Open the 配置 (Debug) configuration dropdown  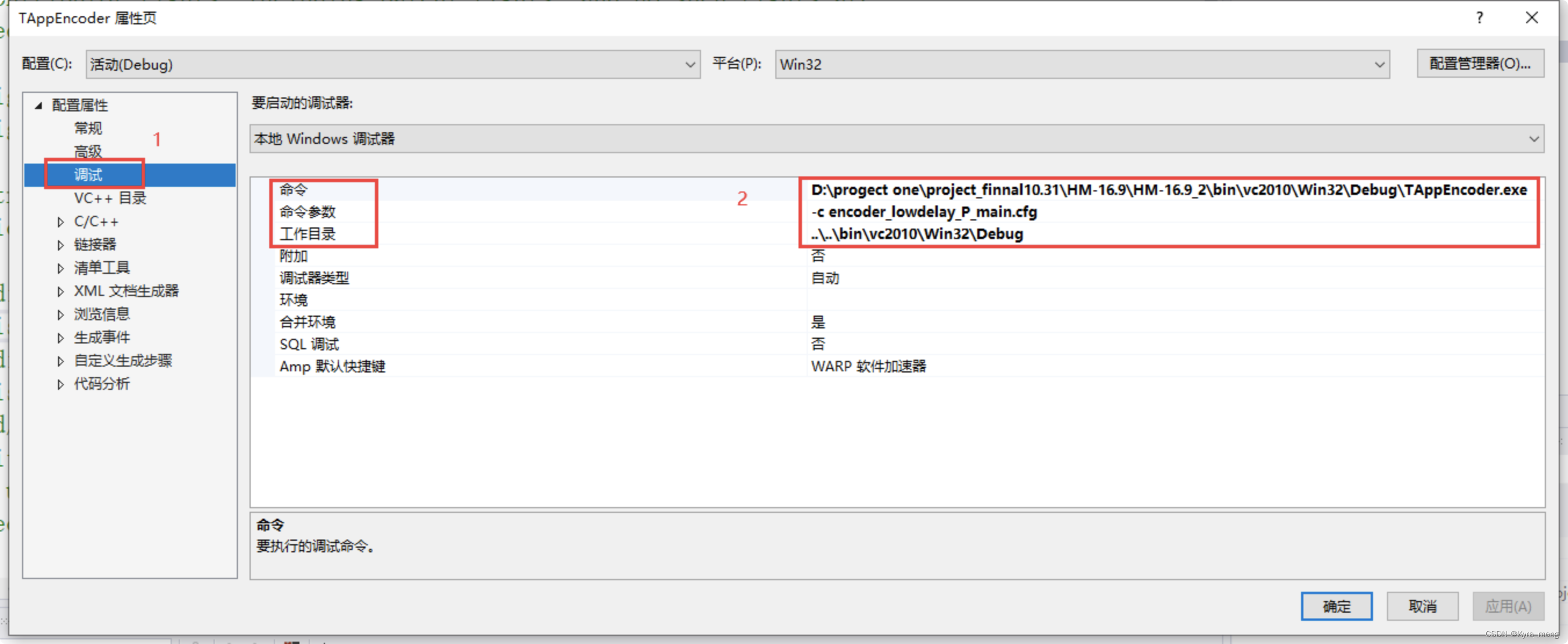pyautogui.click(x=393, y=64)
